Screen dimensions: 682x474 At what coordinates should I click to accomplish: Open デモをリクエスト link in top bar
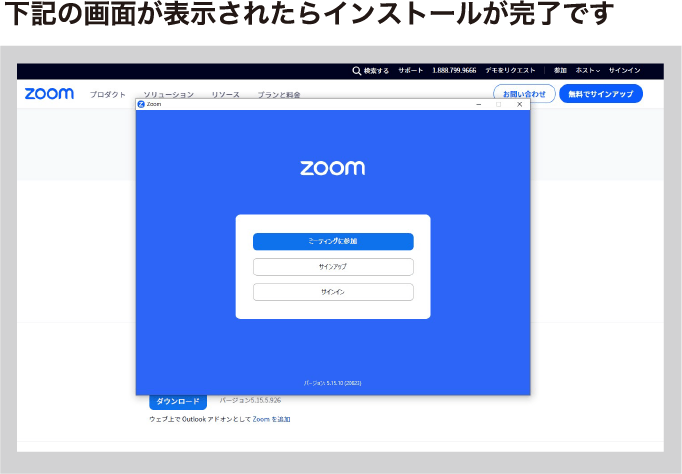tap(510, 70)
